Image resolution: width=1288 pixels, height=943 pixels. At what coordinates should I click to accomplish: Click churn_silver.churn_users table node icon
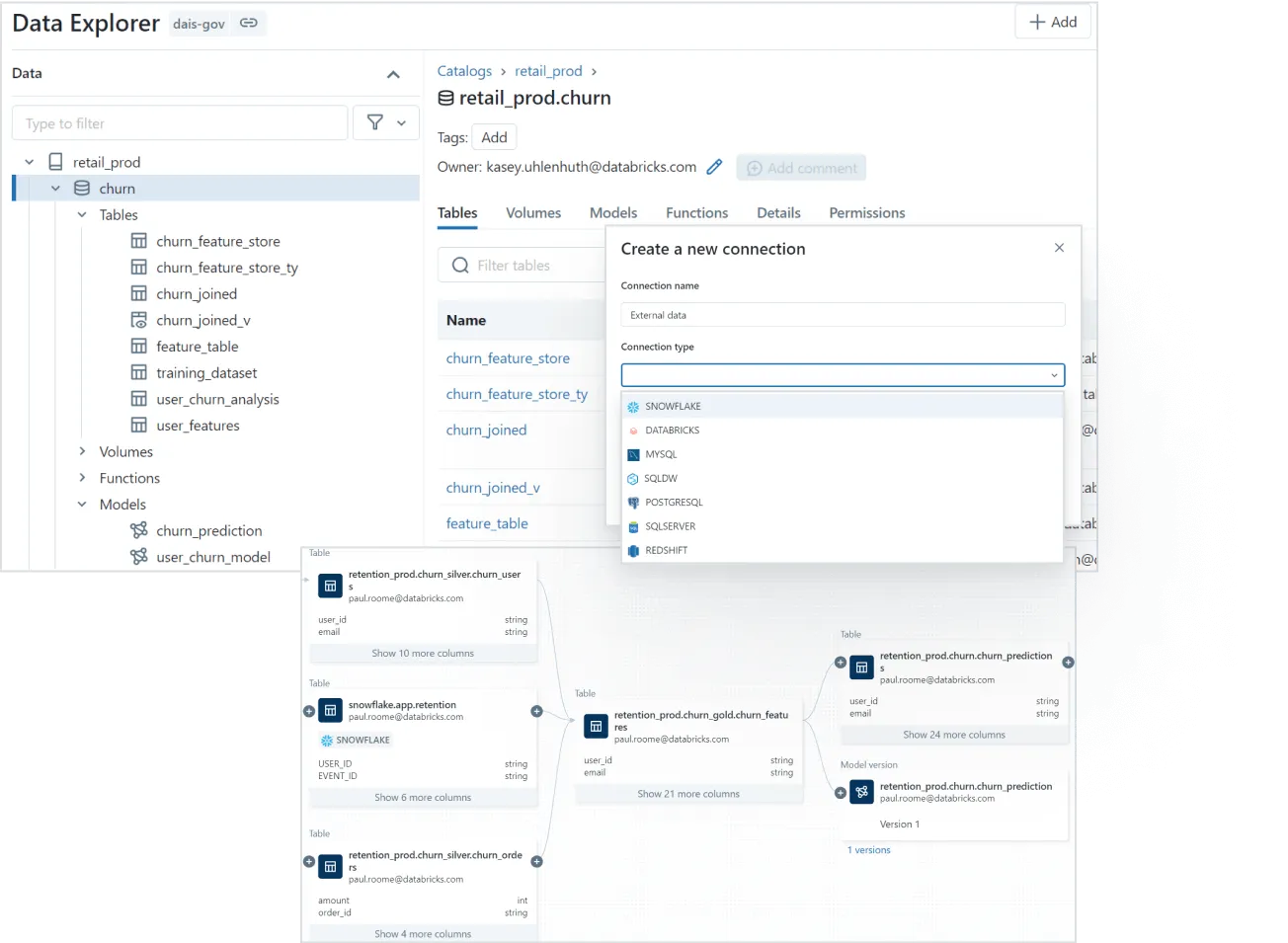[x=331, y=586]
